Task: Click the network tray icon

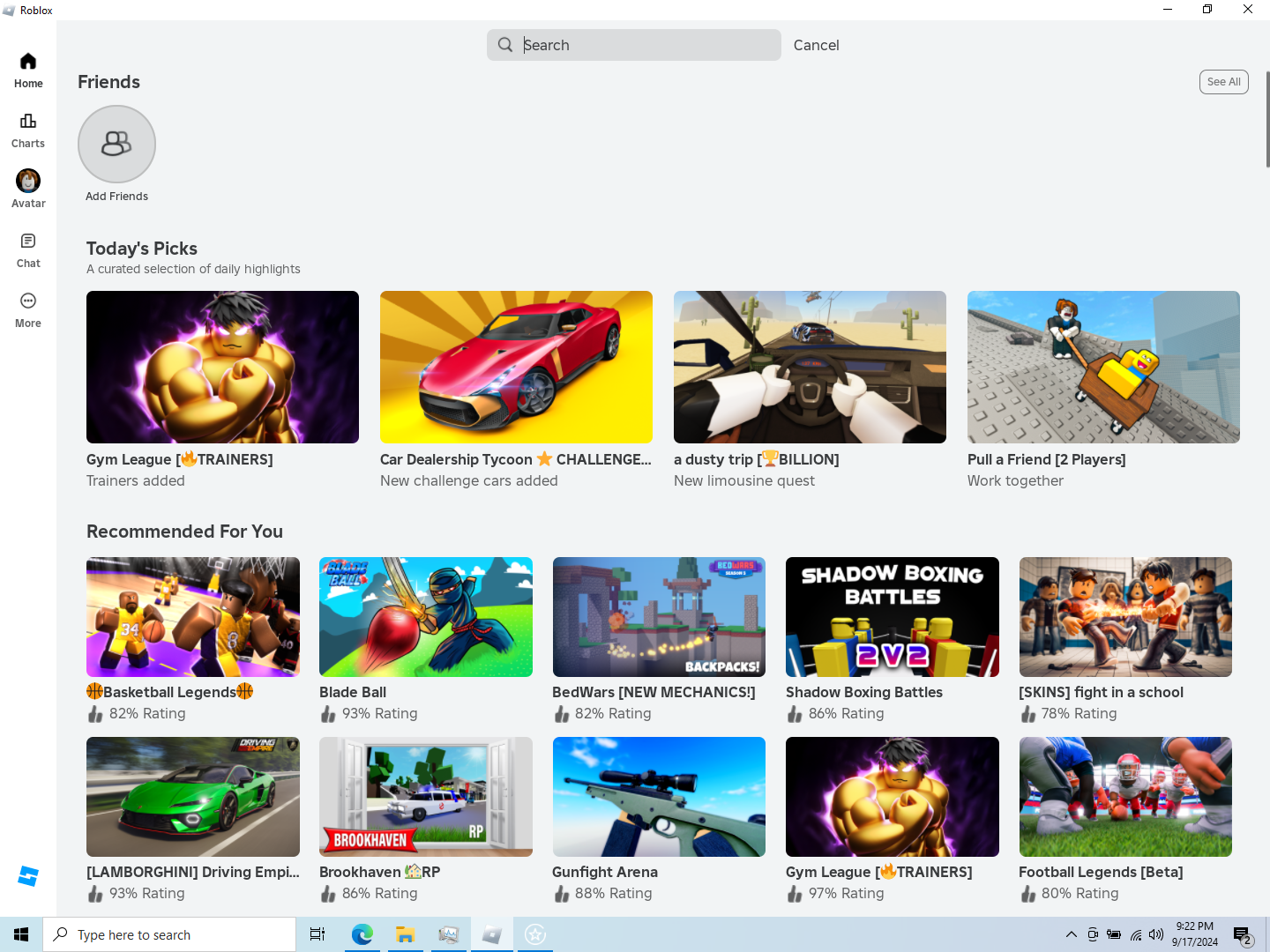Action: tap(1136, 934)
